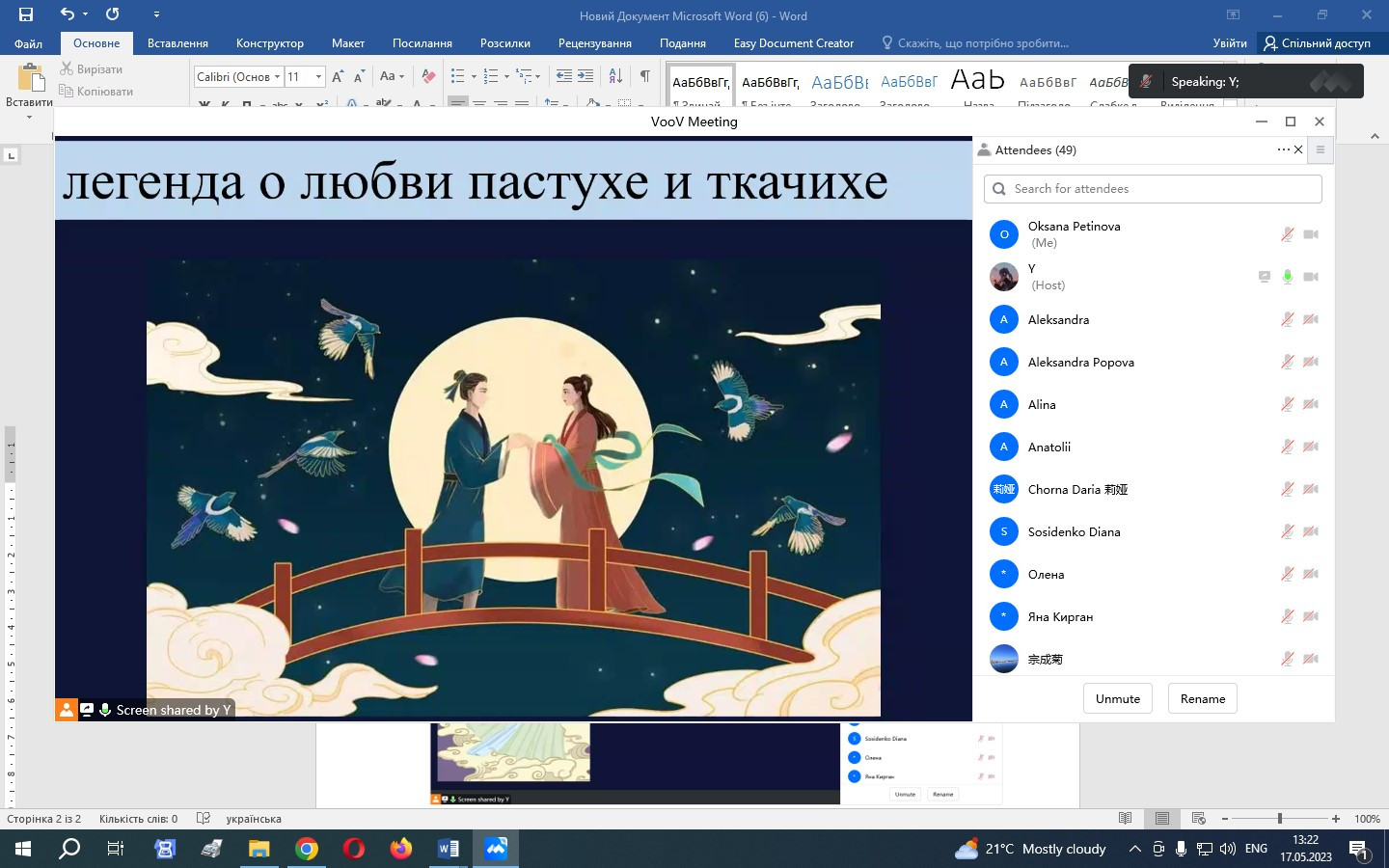Expand the bullet list style dropdown arrow
Screen dimensions: 1389x868
tap(474, 76)
